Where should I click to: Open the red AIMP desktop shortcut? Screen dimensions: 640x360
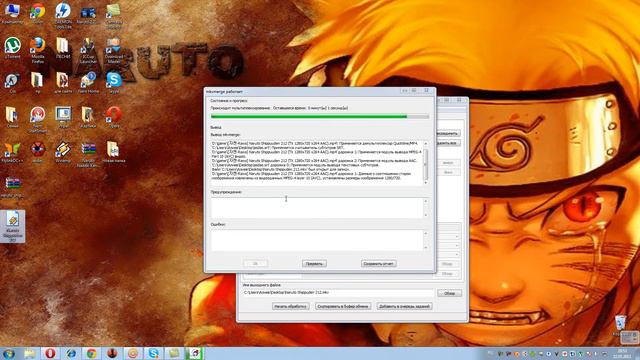38,152
